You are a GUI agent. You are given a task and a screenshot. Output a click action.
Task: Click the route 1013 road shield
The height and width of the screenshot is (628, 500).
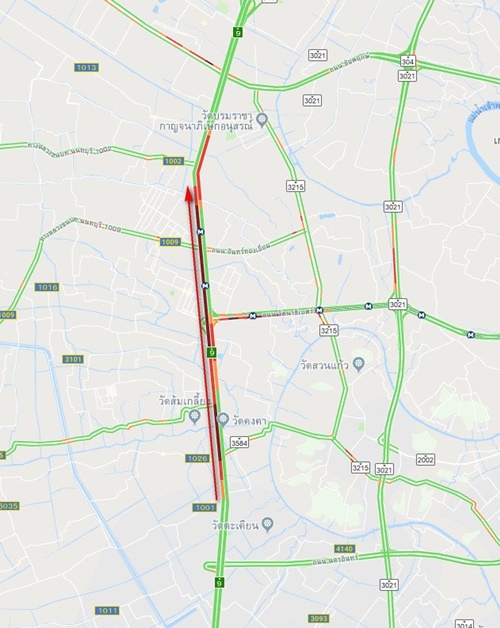click(87, 67)
